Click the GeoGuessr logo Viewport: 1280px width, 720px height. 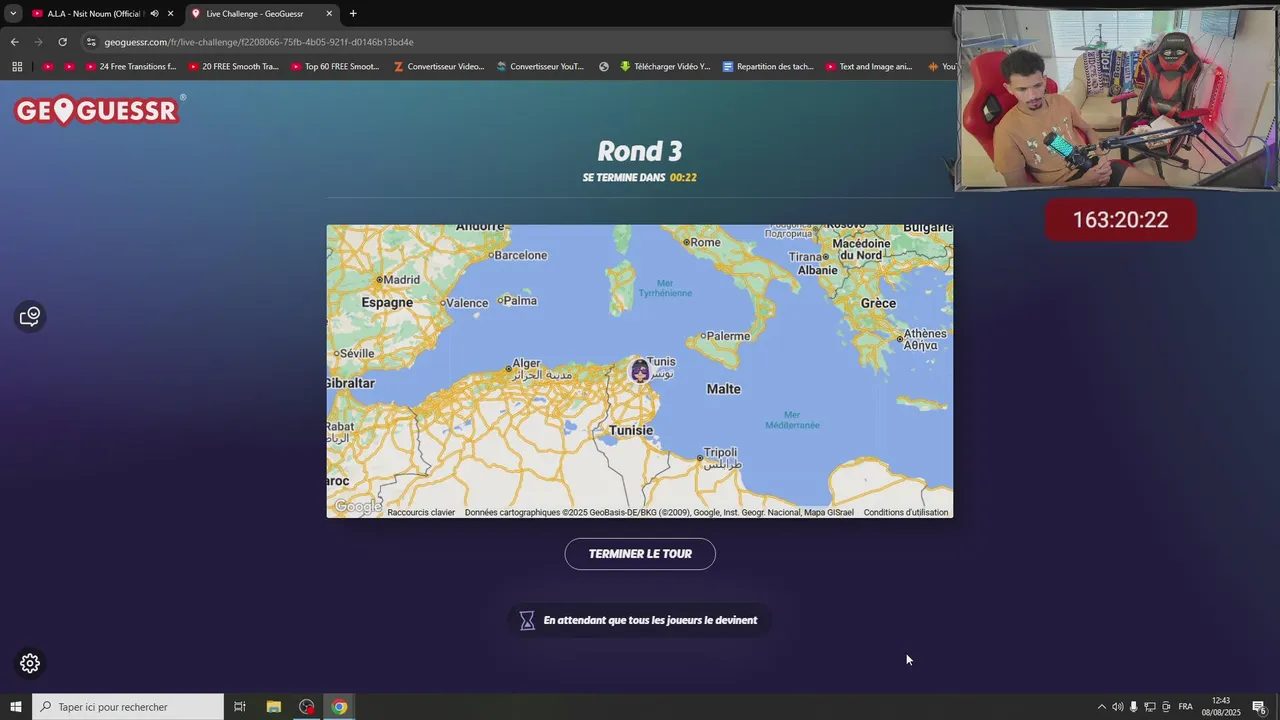pyautogui.click(x=99, y=110)
